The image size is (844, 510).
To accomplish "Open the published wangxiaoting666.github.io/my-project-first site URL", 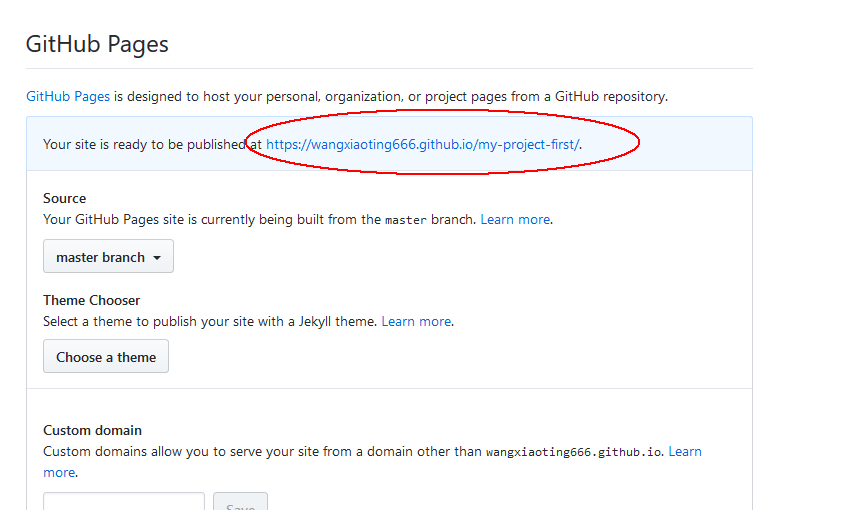I will 422,144.
